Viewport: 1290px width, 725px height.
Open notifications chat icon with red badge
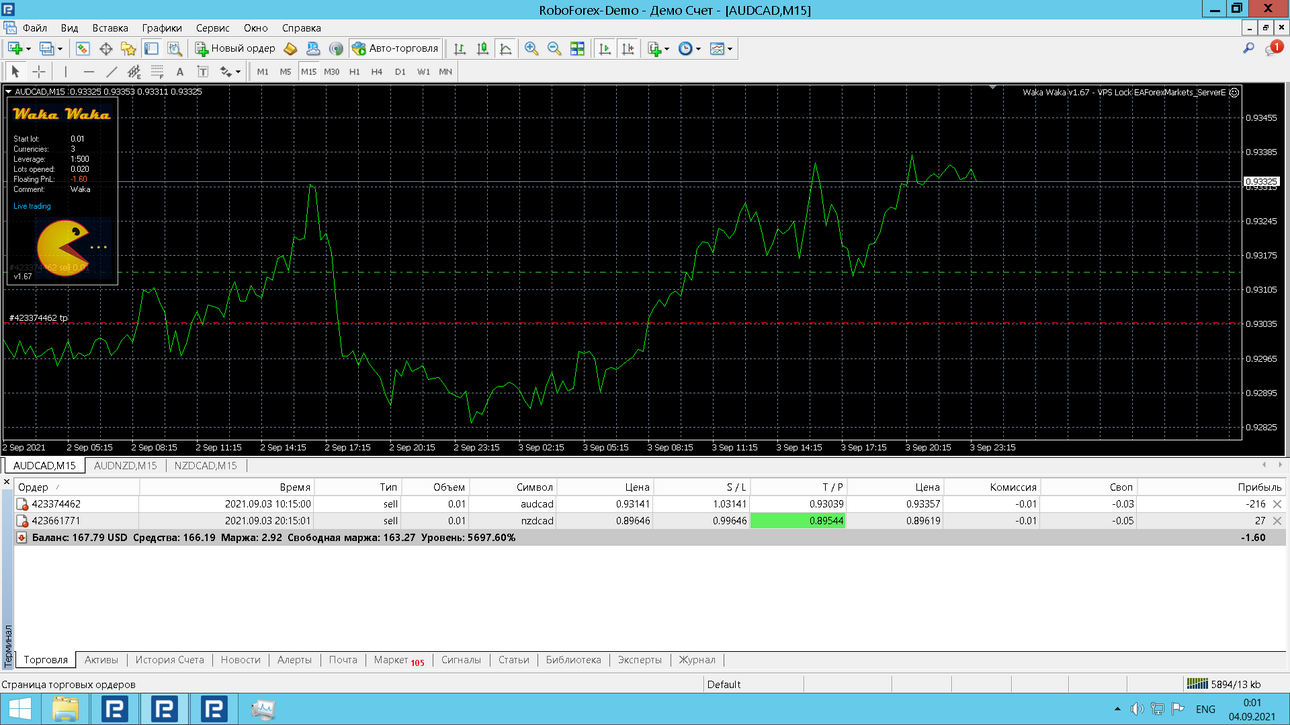[1274, 48]
